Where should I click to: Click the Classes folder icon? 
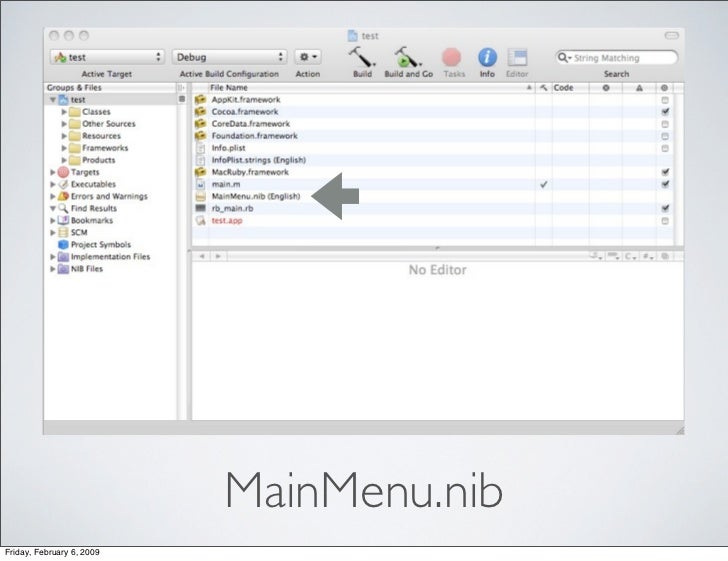[x=75, y=111]
